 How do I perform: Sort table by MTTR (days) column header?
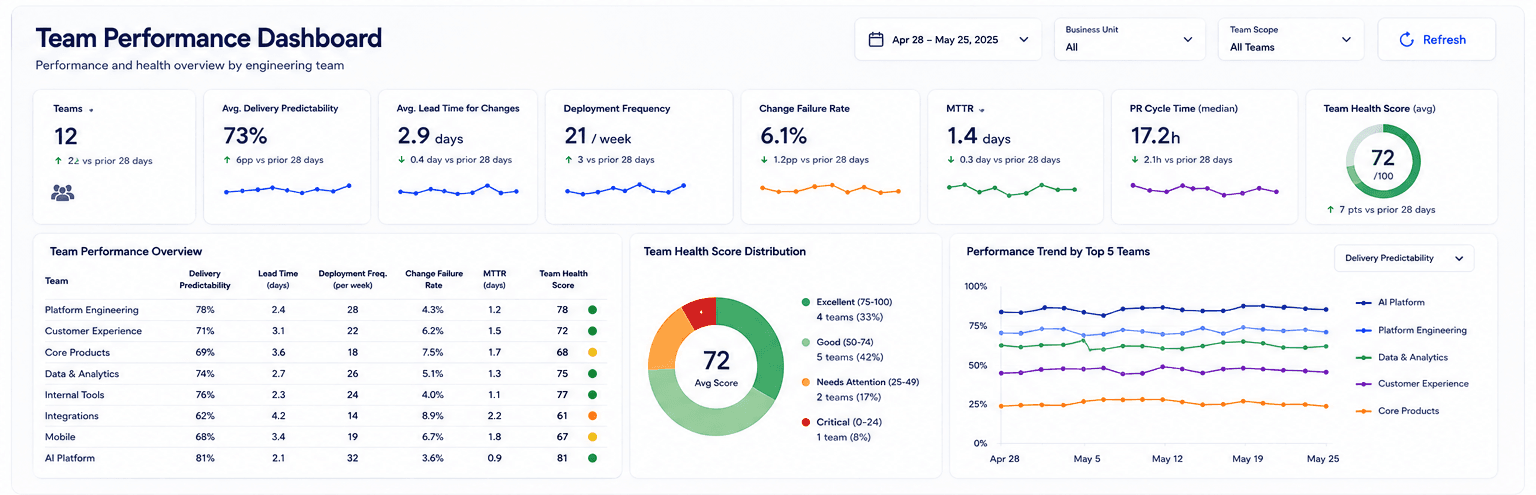pos(495,279)
